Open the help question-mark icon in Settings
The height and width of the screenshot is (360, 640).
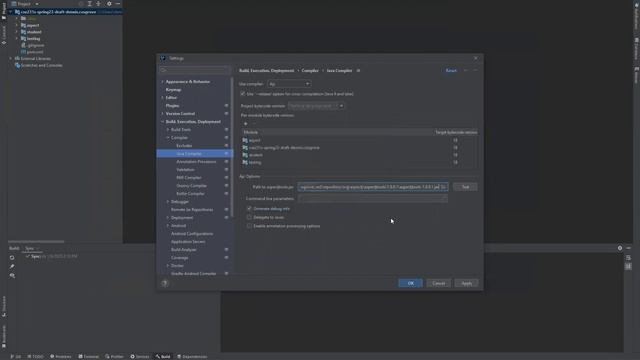pos(164,283)
